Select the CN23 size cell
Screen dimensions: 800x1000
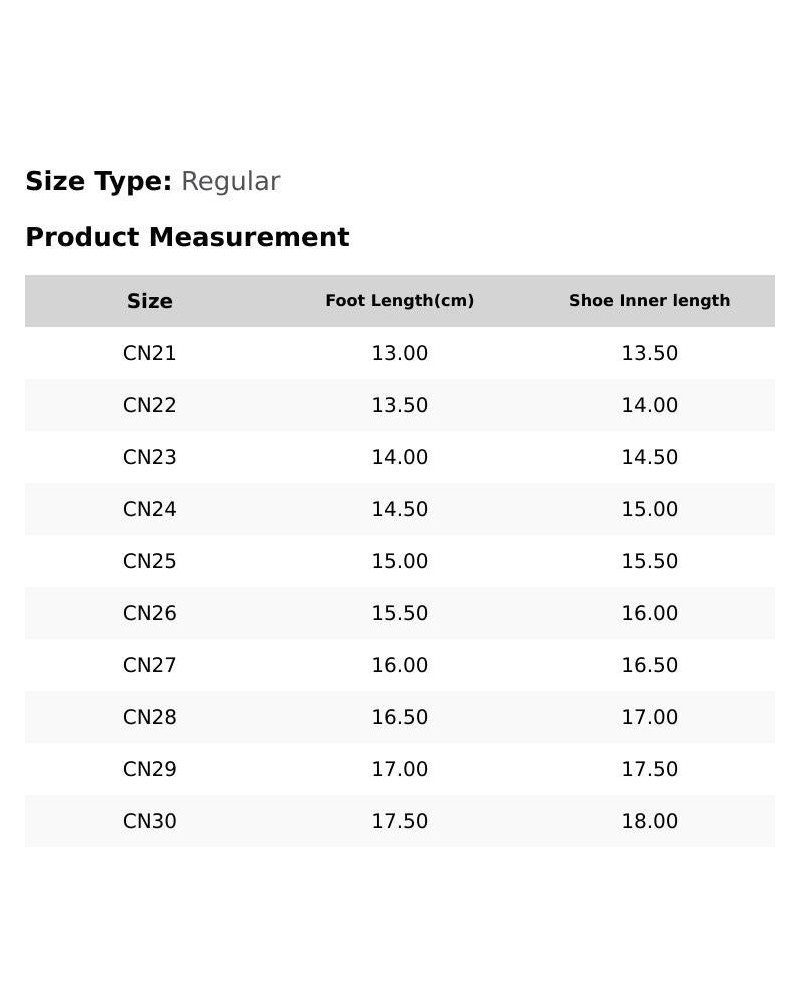click(149, 457)
